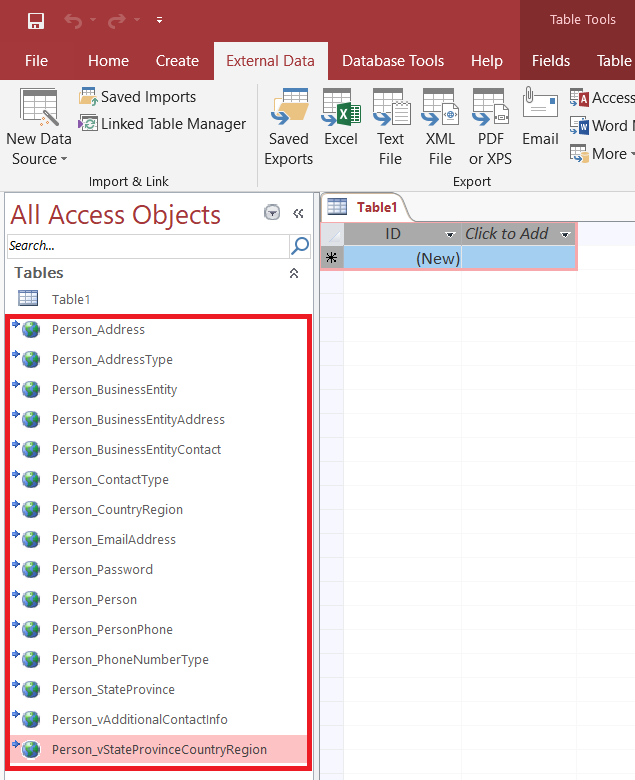This screenshot has height=780, width=635.
Task: Select Table1 in the navigation pane
Action: (x=71, y=299)
